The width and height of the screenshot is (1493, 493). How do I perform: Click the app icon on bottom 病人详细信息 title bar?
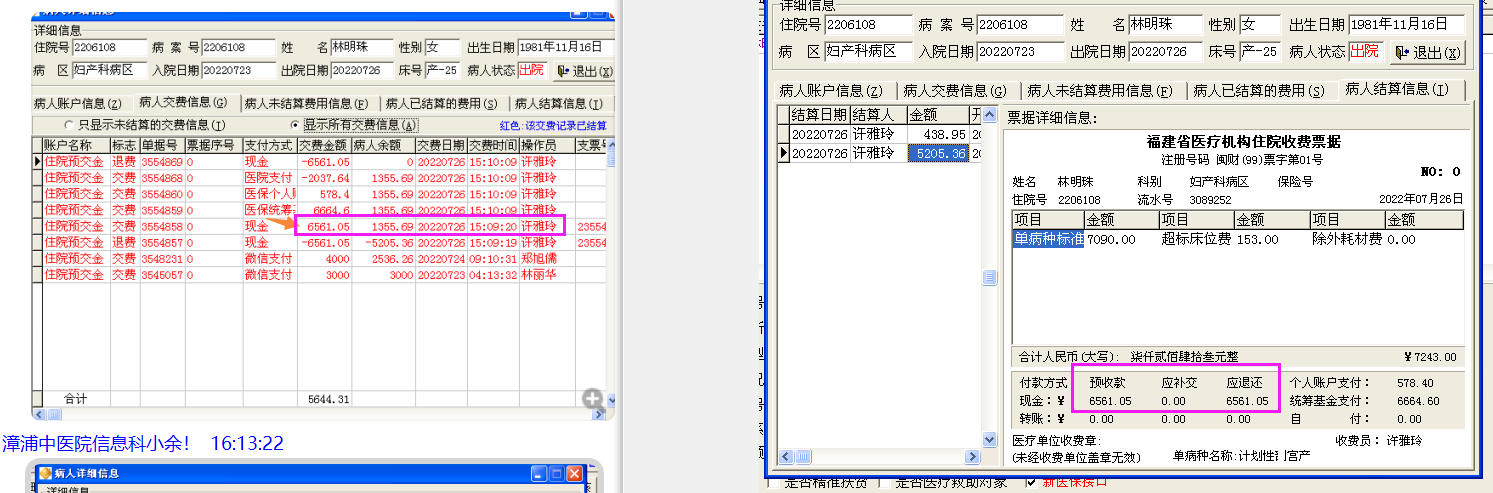point(45,473)
